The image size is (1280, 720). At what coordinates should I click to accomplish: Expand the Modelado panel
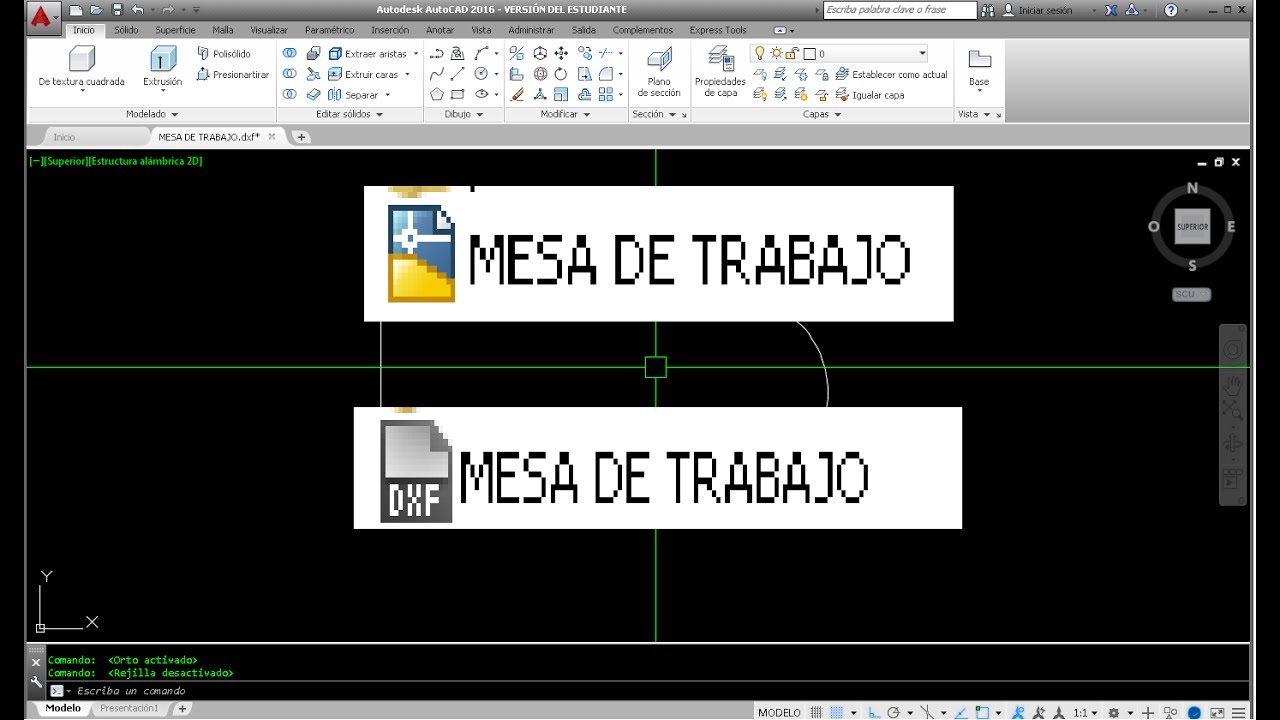[152, 114]
